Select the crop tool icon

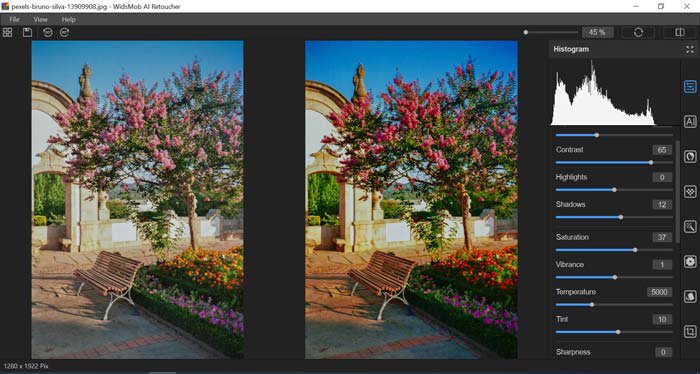(x=690, y=332)
